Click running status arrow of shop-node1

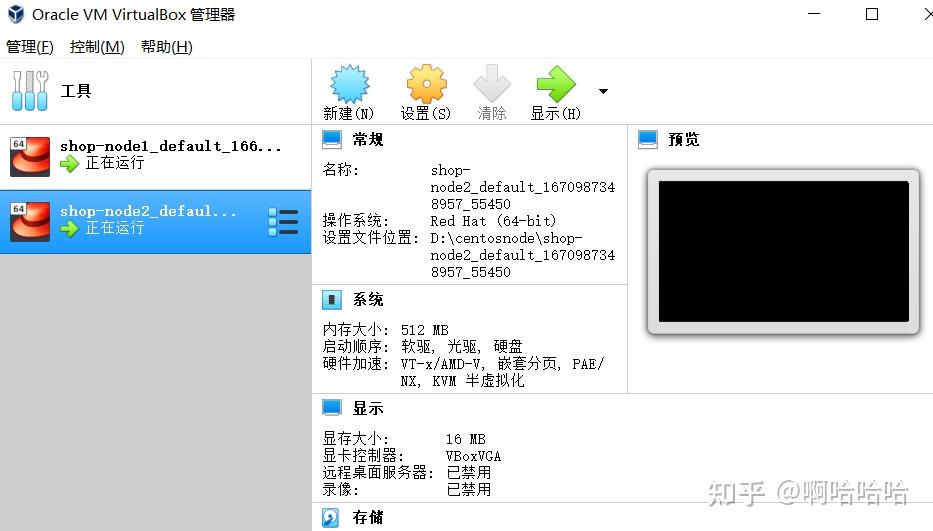[x=70, y=163]
